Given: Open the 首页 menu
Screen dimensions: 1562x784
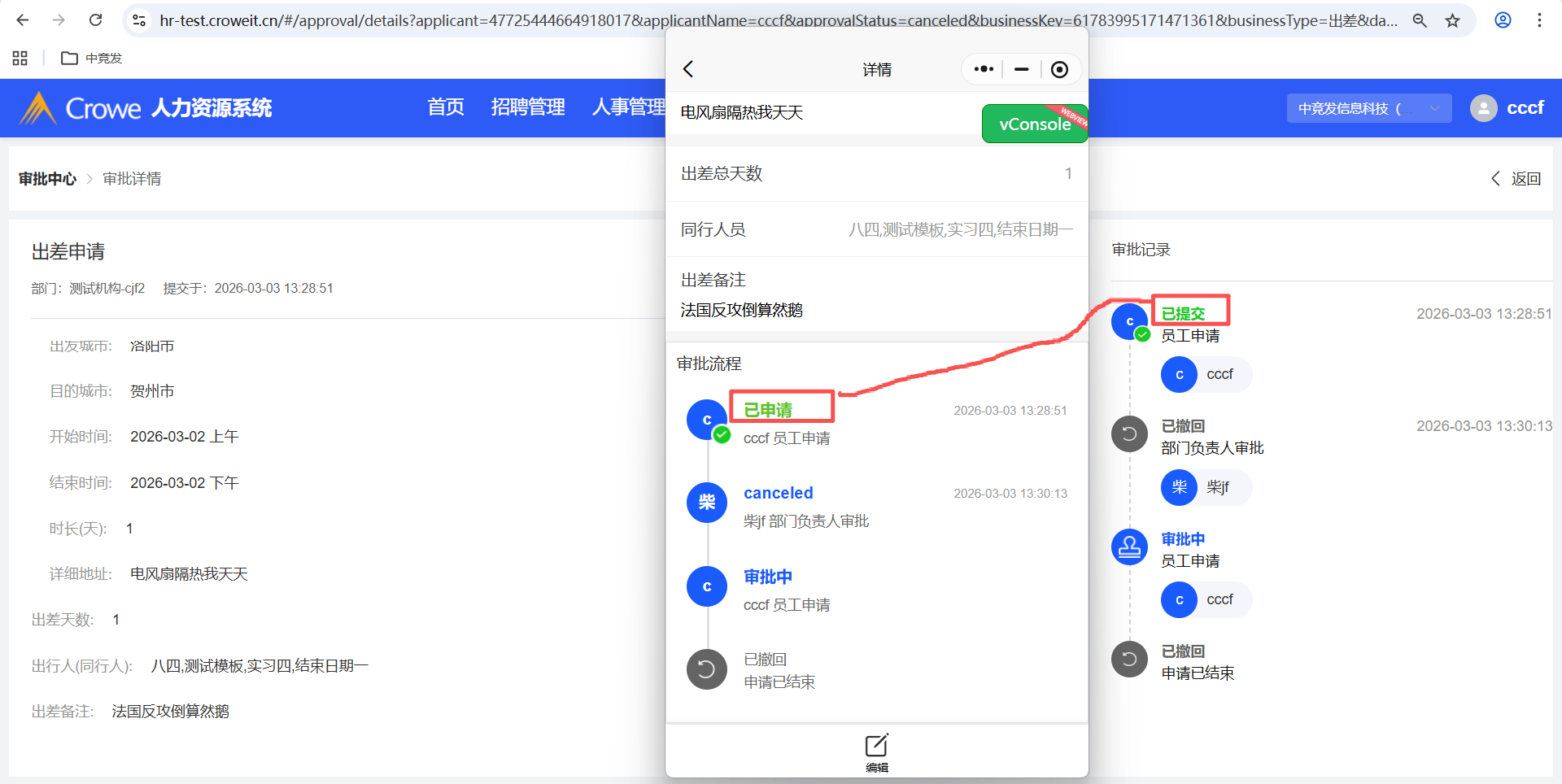Looking at the screenshot, I should click(446, 107).
